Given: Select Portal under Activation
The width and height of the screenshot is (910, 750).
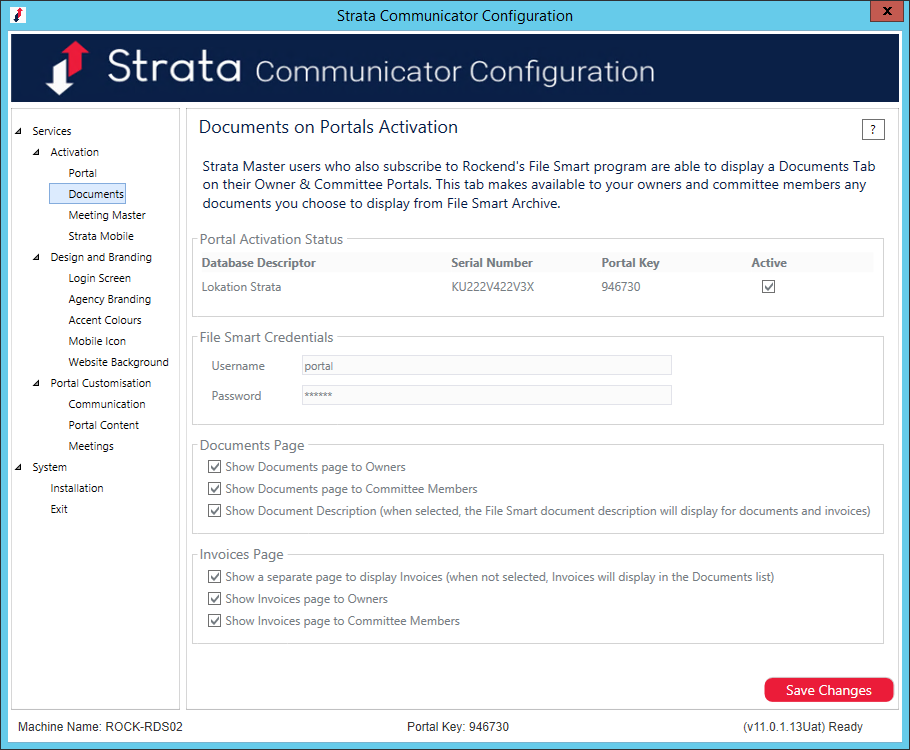Looking at the screenshot, I should coord(82,173).
